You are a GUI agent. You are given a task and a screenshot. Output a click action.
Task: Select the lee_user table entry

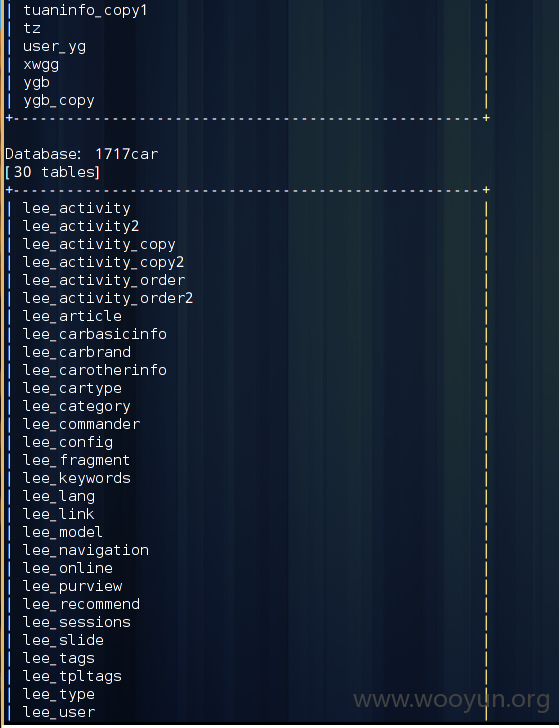pyautogui.click(x=59, y=712)
